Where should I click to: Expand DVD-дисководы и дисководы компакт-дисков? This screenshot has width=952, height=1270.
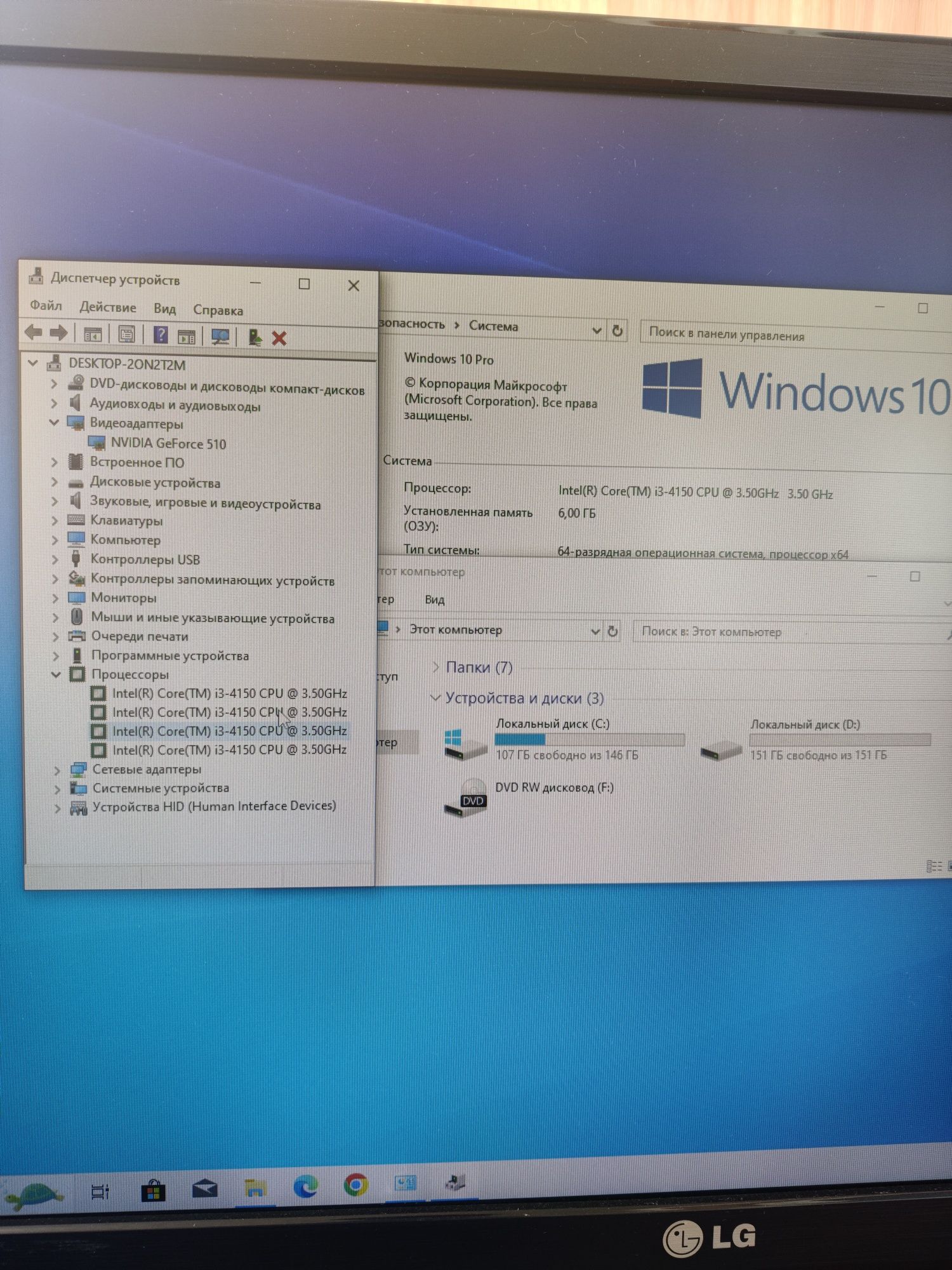(54, 383)
